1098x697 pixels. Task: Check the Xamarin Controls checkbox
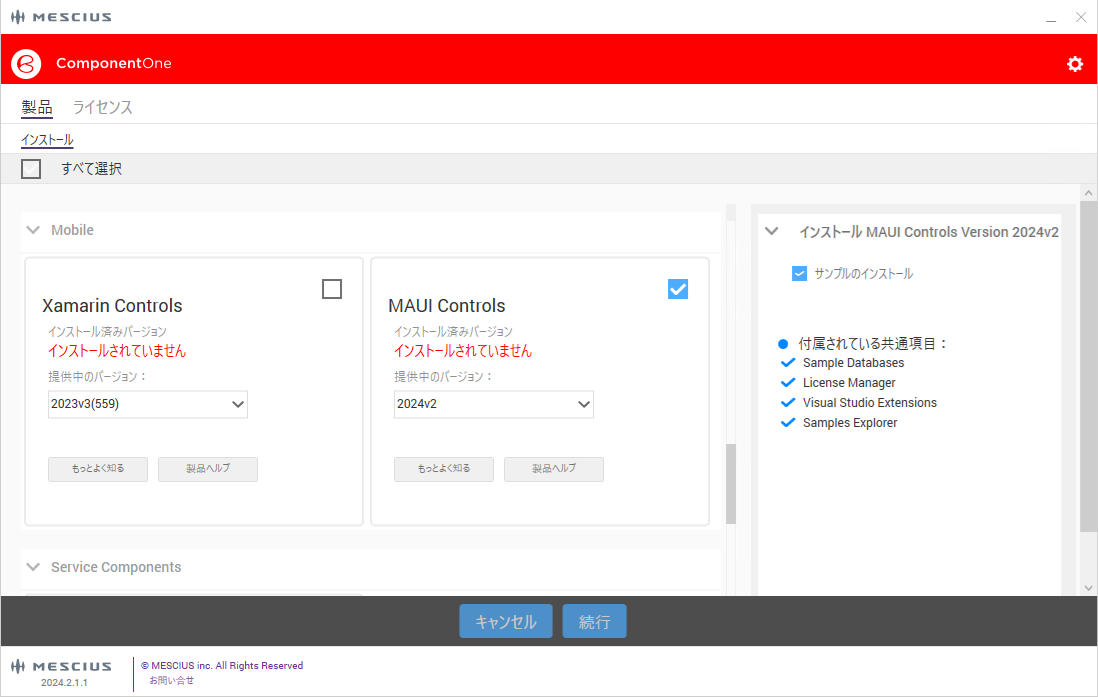tap(332, 289)
